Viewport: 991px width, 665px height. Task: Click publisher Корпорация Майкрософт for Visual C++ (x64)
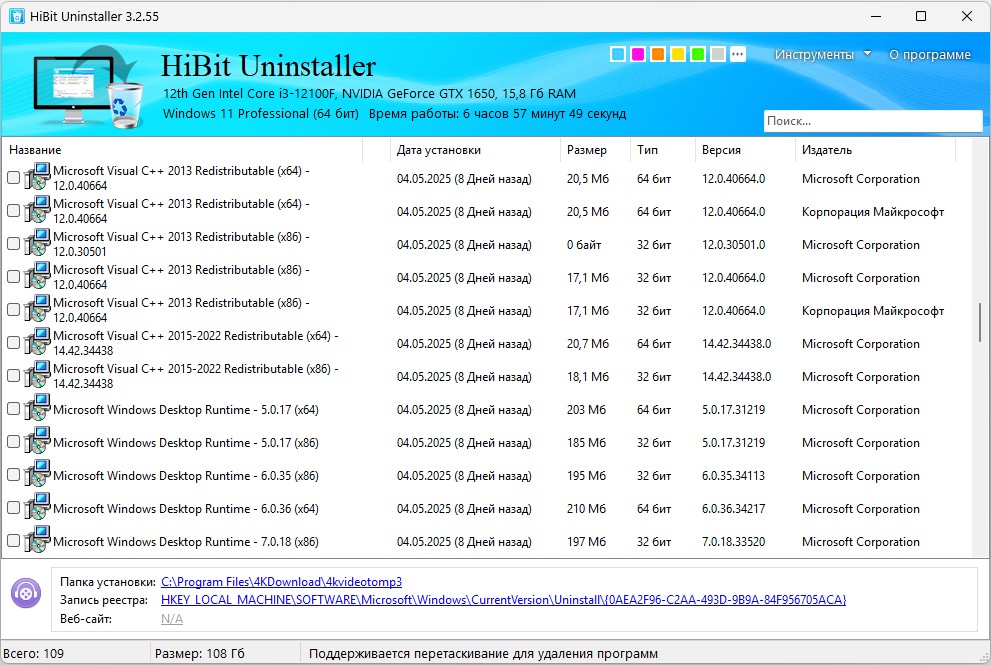click(873, 212)
